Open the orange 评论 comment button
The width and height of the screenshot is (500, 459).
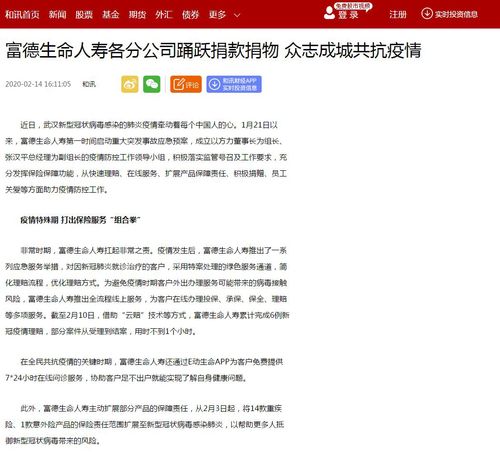tap(186, 84)
